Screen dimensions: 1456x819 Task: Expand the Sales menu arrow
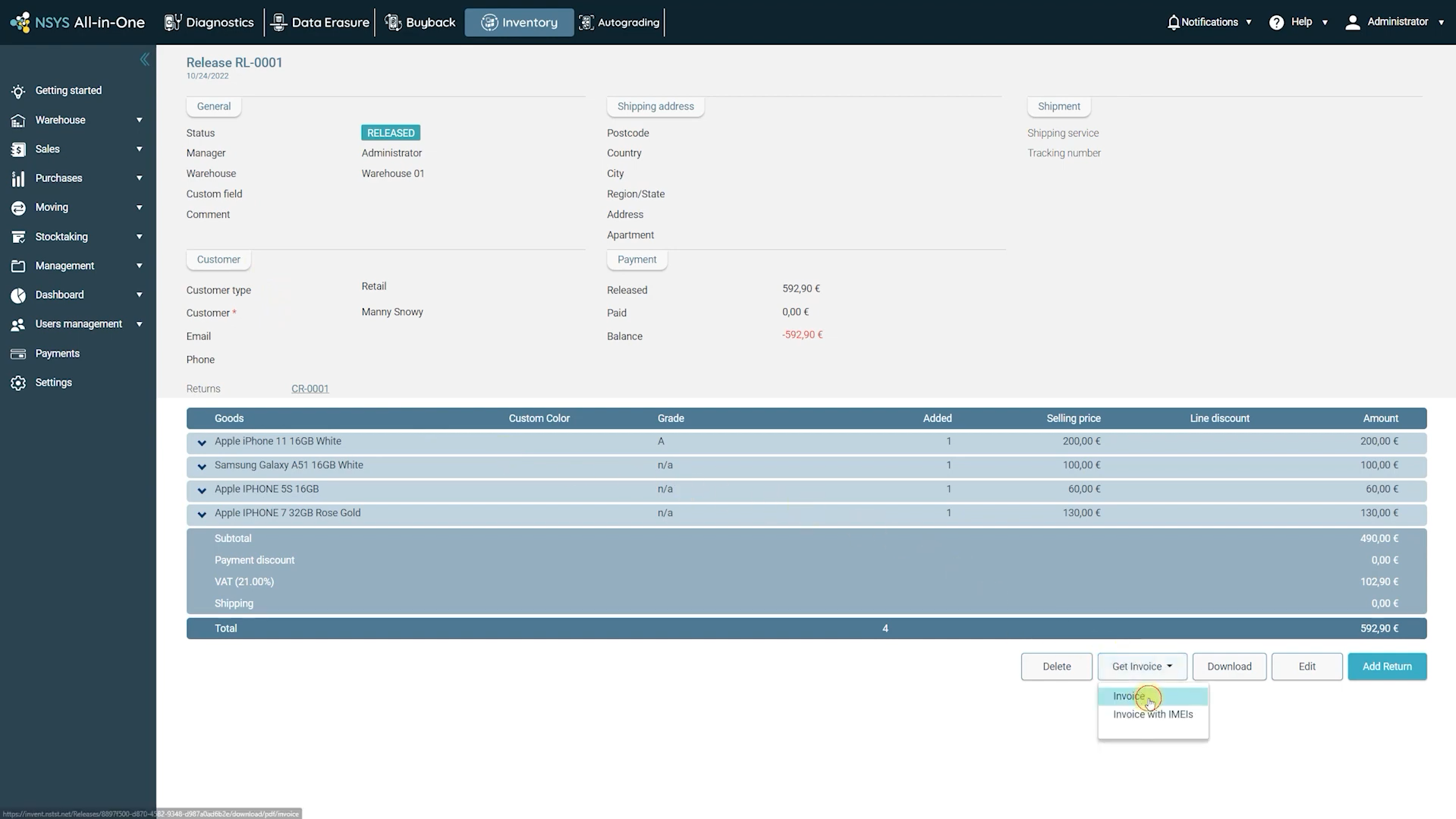pyautogui.click(x=139, y=149)
